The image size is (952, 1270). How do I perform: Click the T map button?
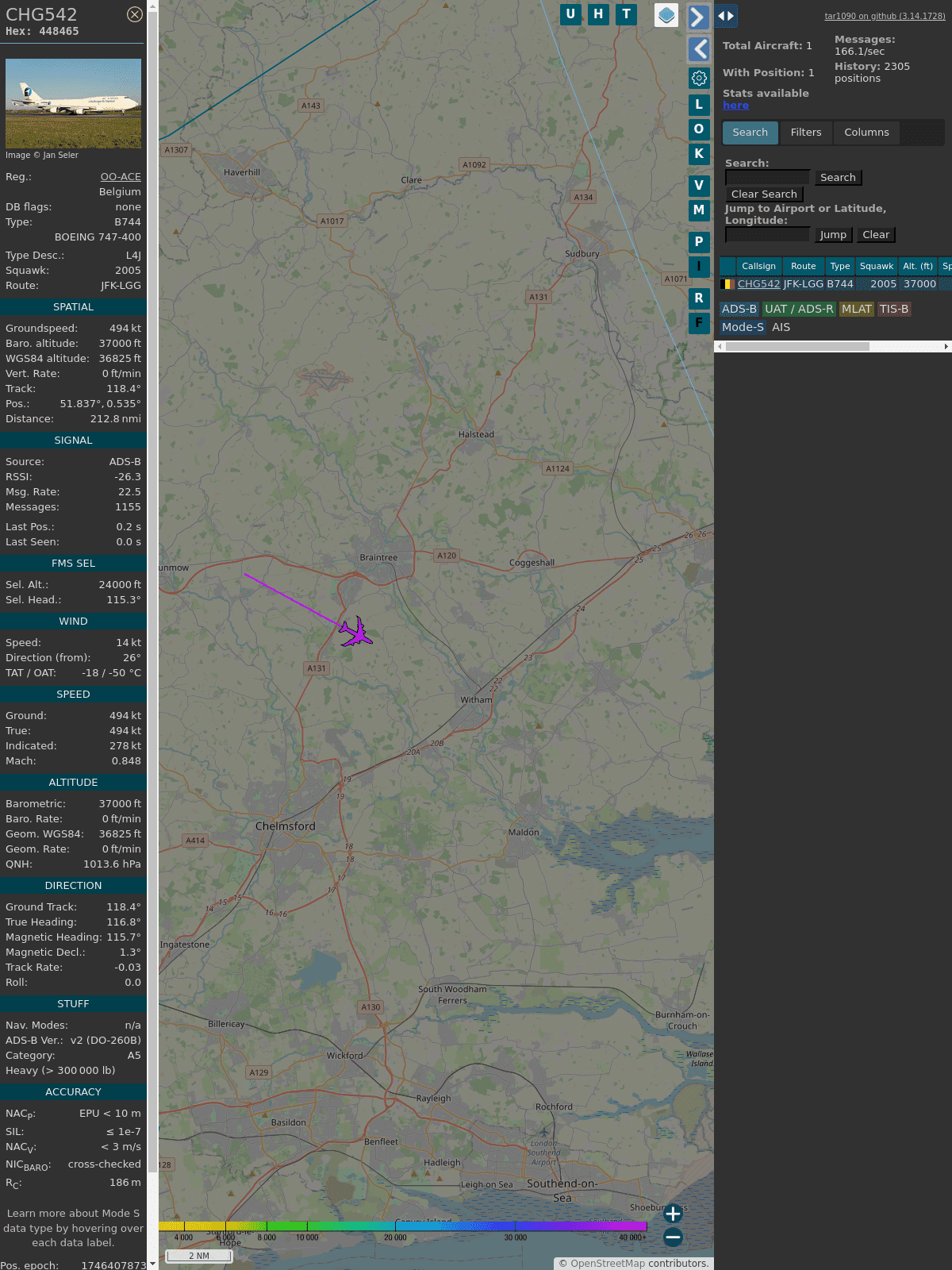[x=627, y=14]
